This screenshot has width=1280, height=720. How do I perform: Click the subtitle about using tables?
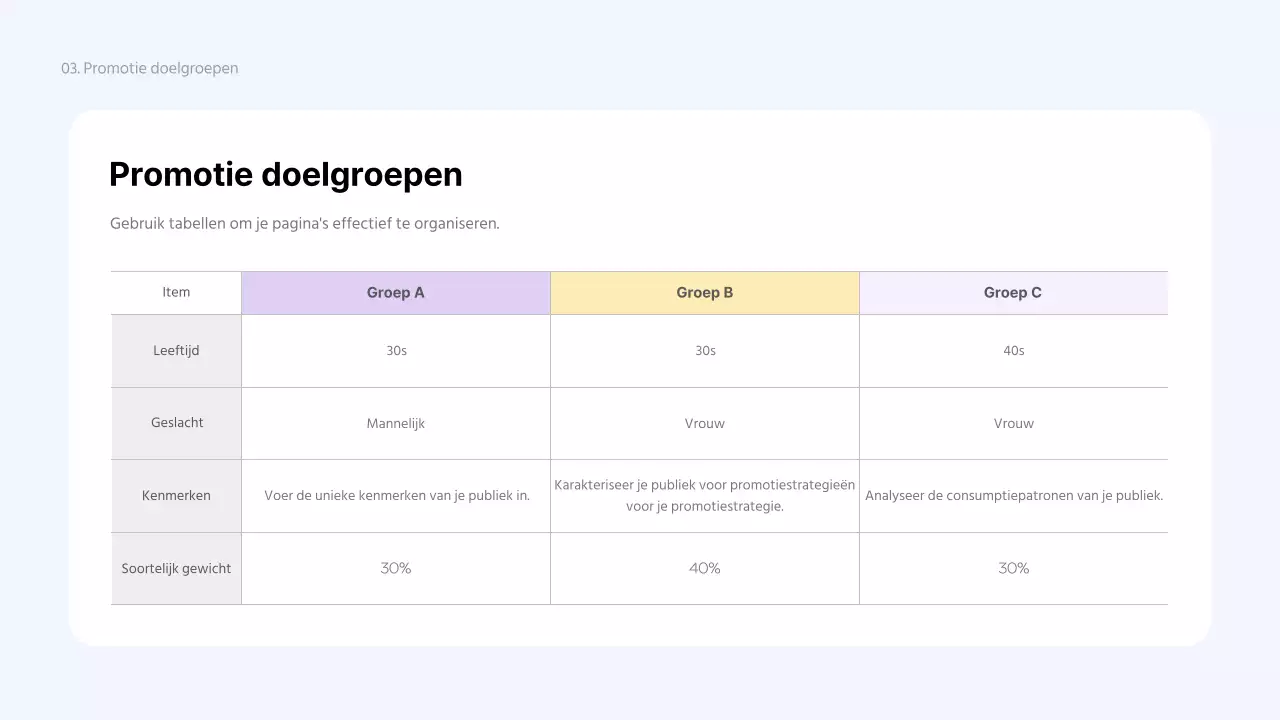(304, 224)
